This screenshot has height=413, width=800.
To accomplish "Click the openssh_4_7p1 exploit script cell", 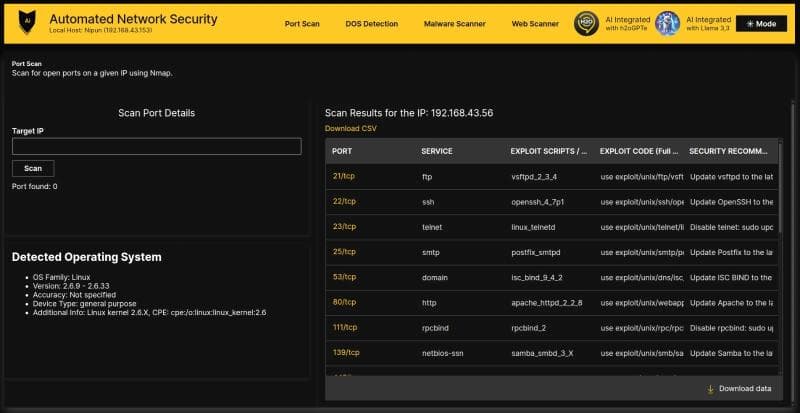I will pyautogui.click(x=537, y=202).
